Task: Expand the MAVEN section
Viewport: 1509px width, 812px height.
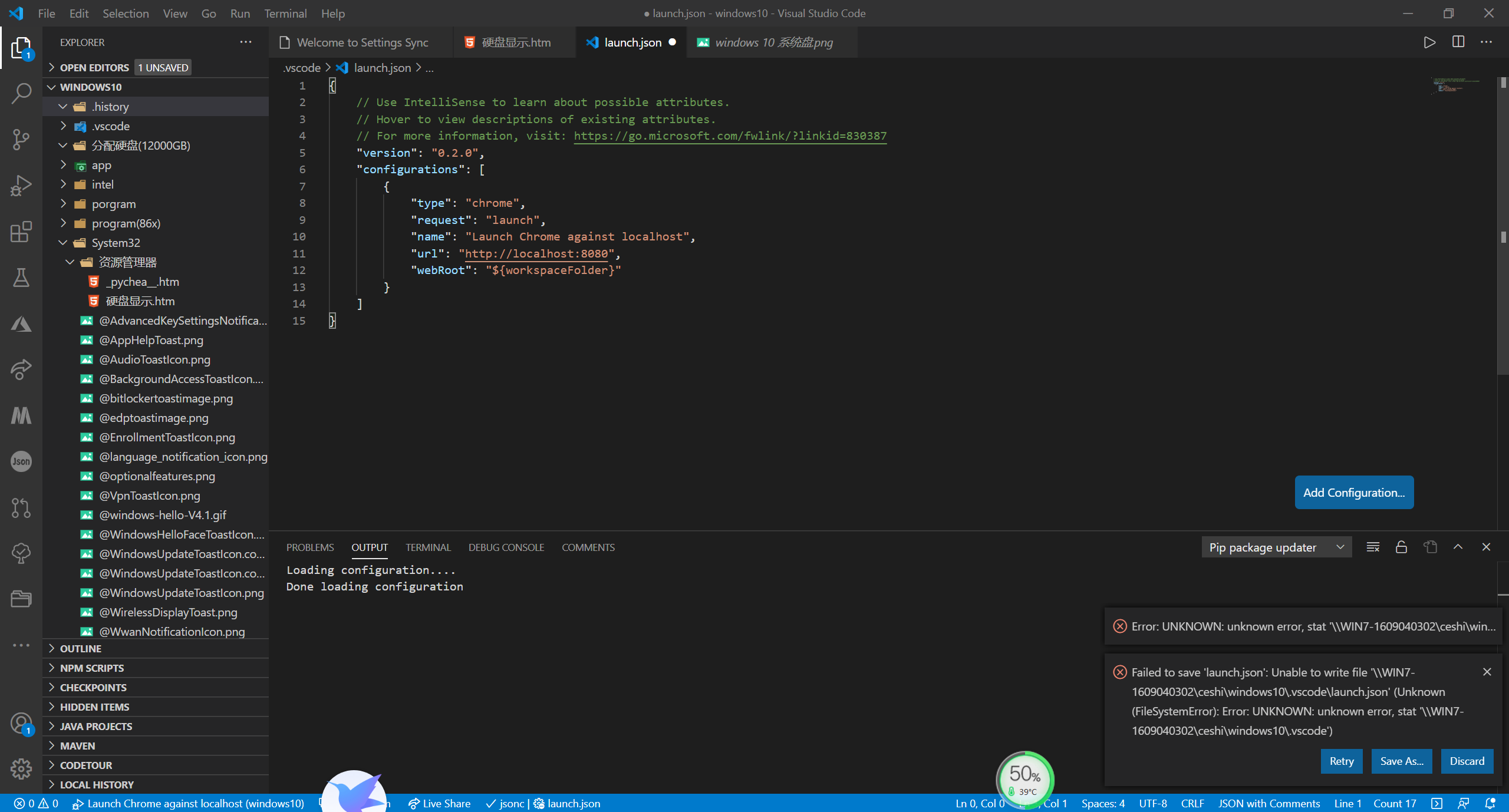Action: 156,746
